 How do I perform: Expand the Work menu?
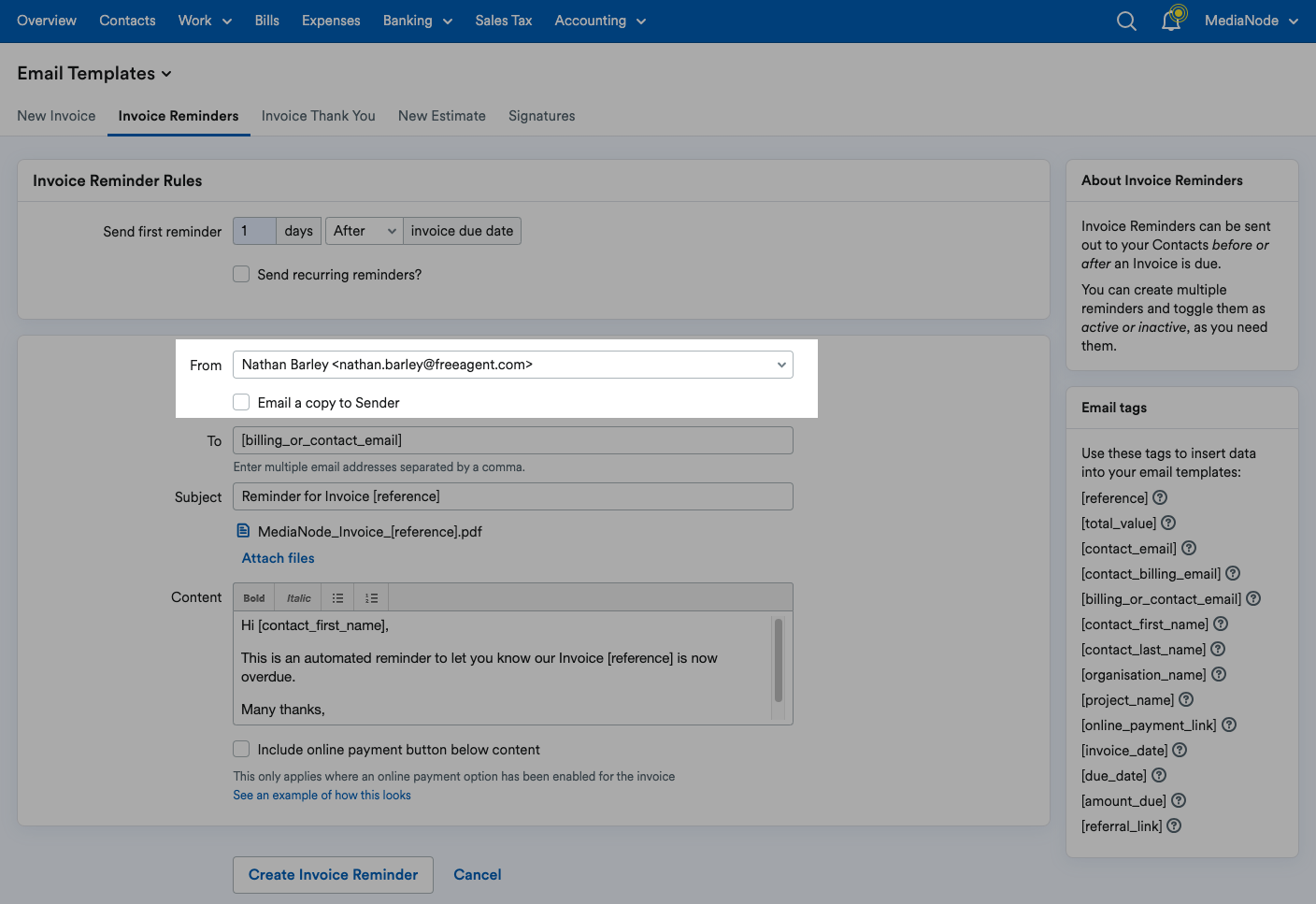click(205, 21)
